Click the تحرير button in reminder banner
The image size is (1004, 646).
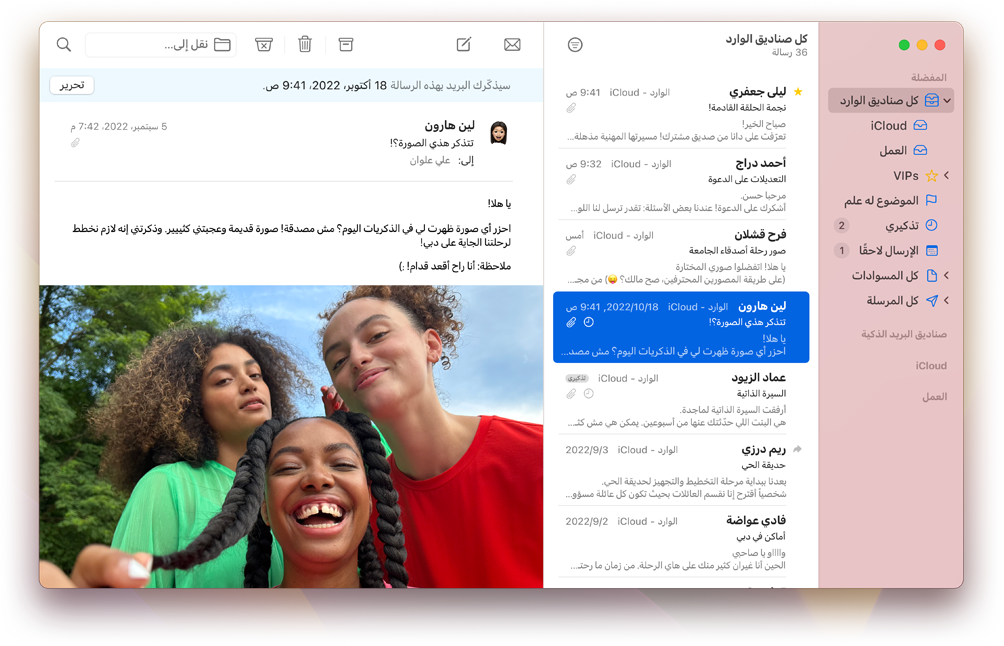(x=72, y=85)
